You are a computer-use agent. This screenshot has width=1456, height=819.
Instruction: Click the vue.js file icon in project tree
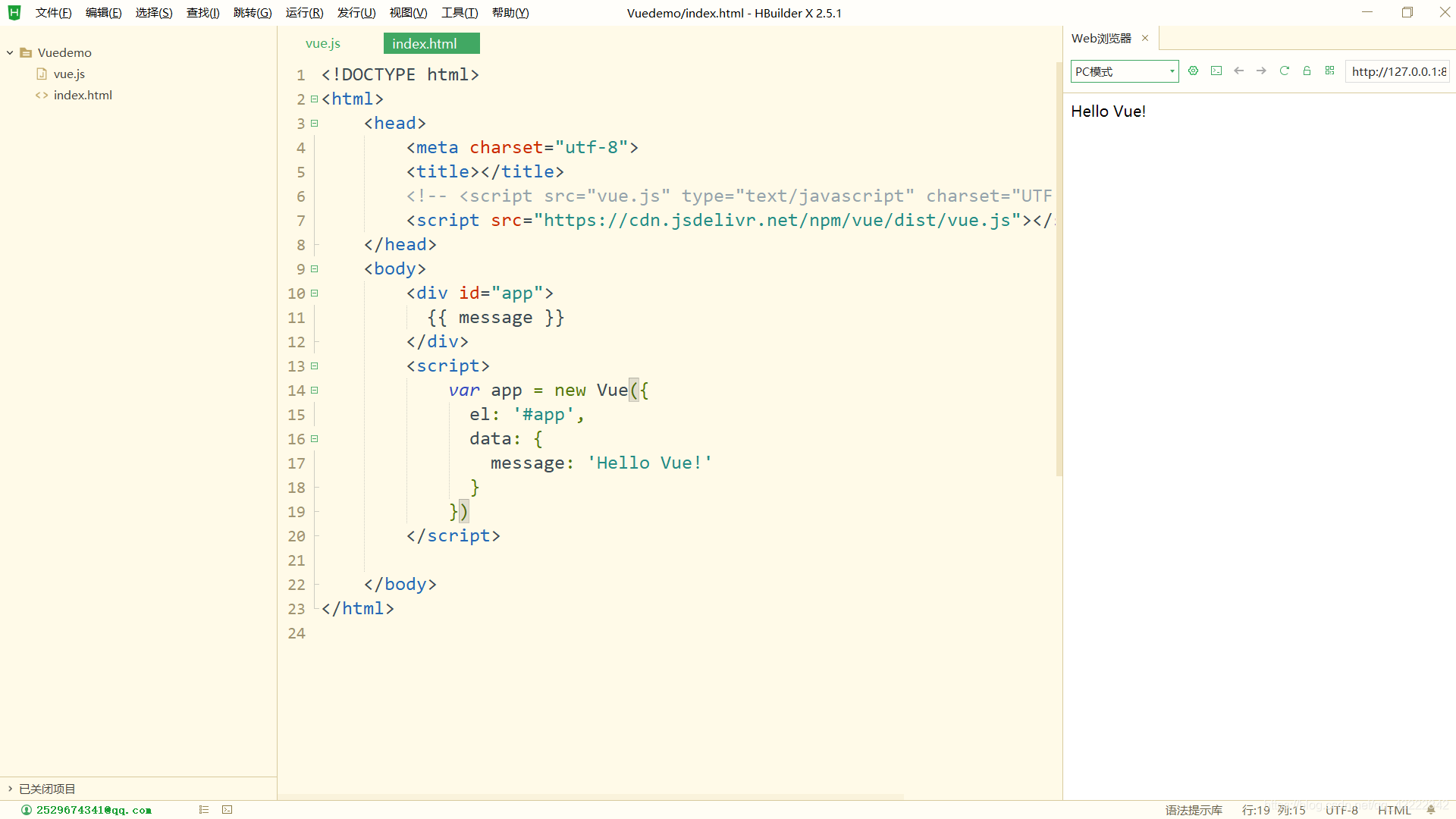click(x=42, y=74)
